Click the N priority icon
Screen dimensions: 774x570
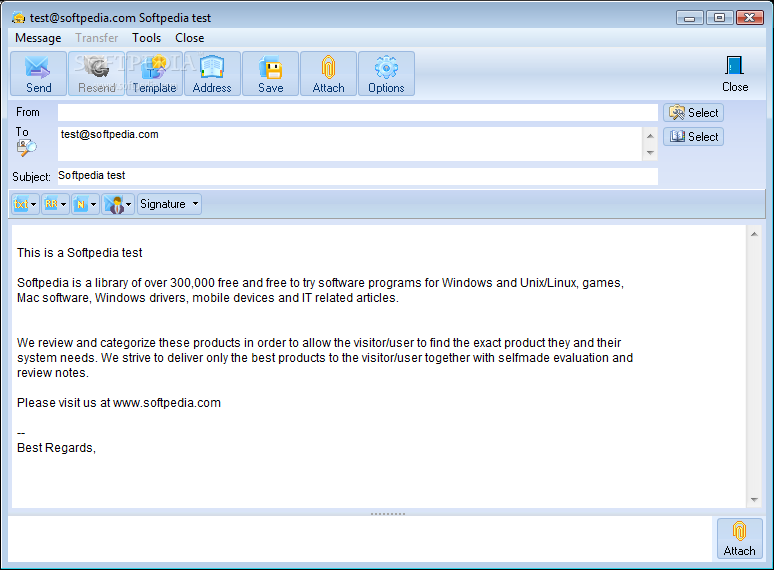[x=80, y=204]
